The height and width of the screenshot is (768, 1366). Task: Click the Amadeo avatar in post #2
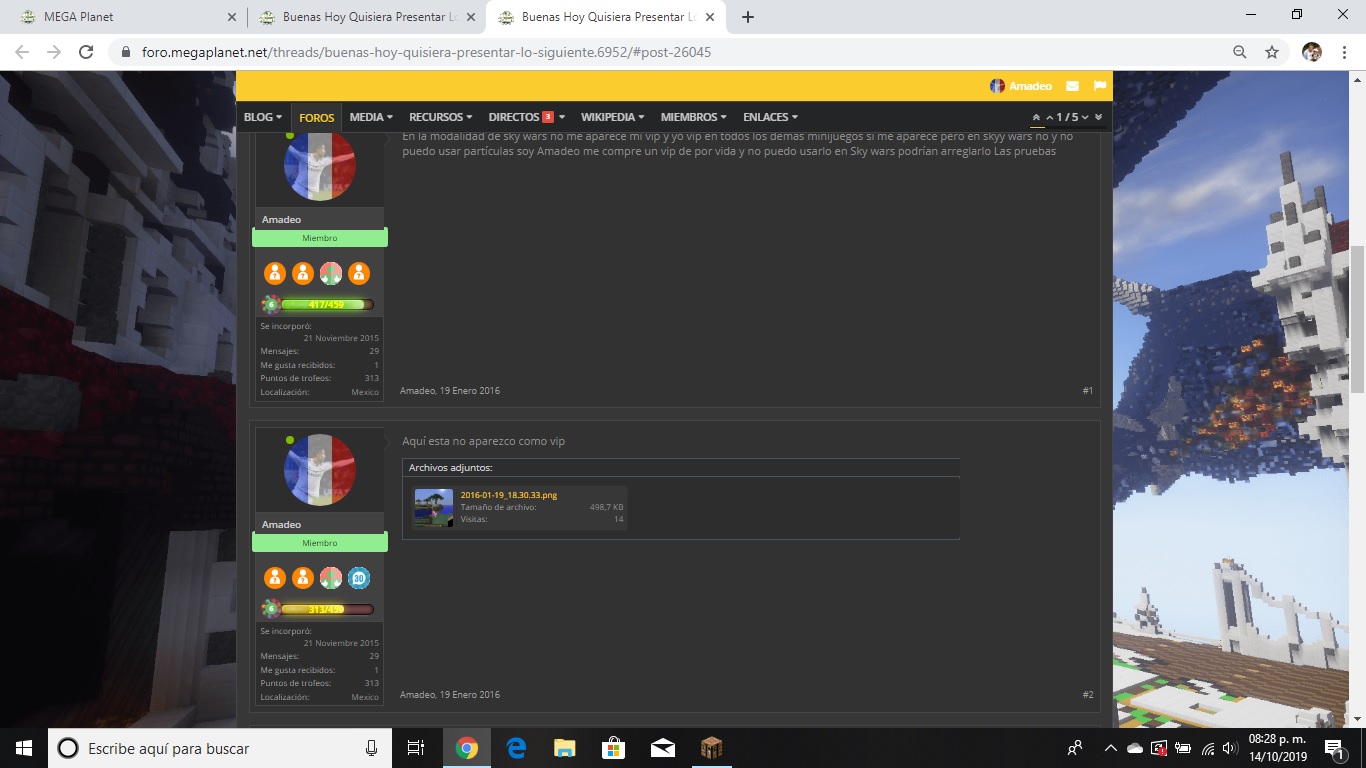(320, 469)
